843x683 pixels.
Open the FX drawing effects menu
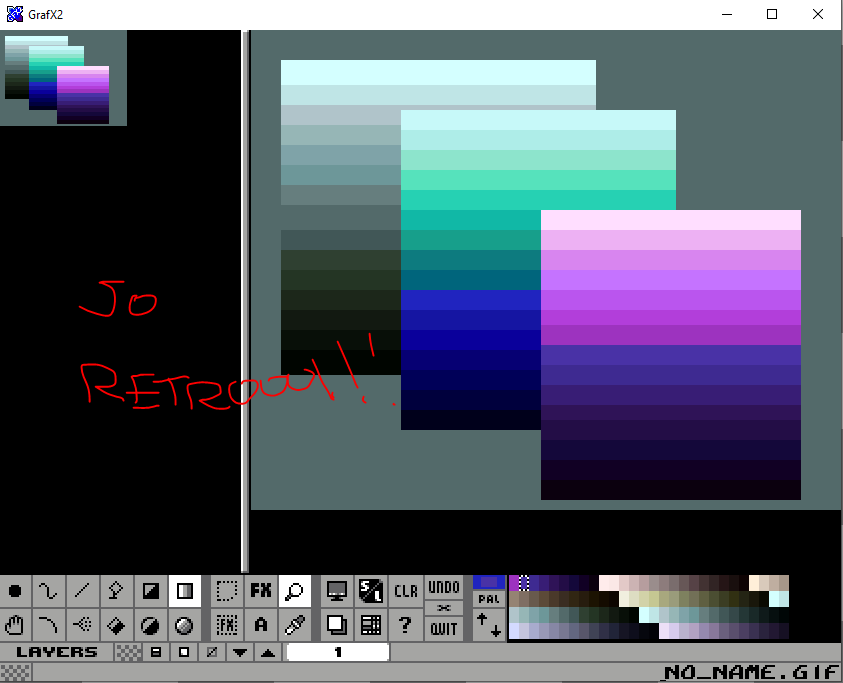[261, 591]
